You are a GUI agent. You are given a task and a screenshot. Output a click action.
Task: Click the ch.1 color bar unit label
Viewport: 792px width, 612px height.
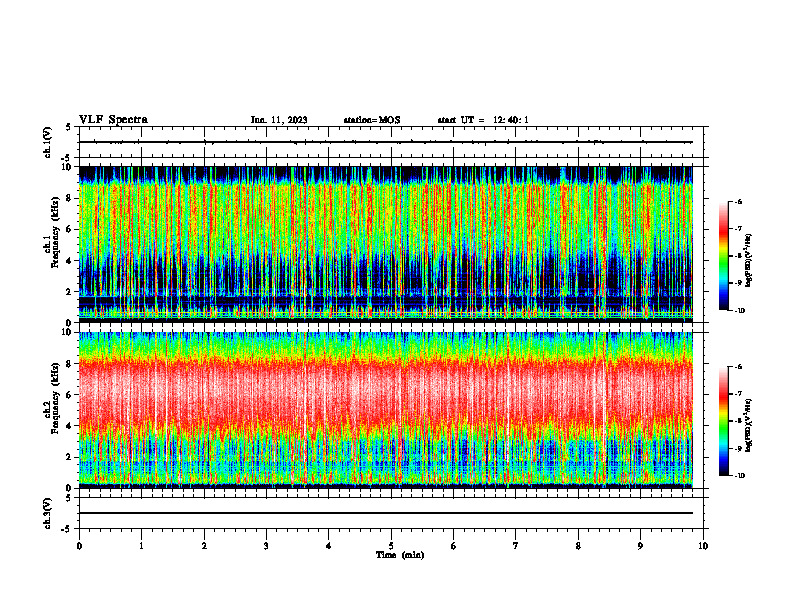748,260
